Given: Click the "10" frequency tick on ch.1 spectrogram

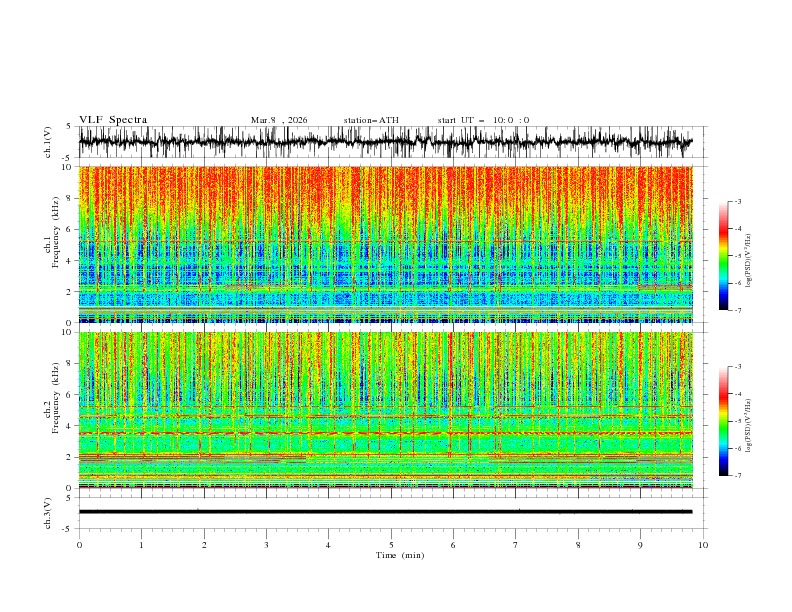Looking at the screenshot, I should 68,167.
